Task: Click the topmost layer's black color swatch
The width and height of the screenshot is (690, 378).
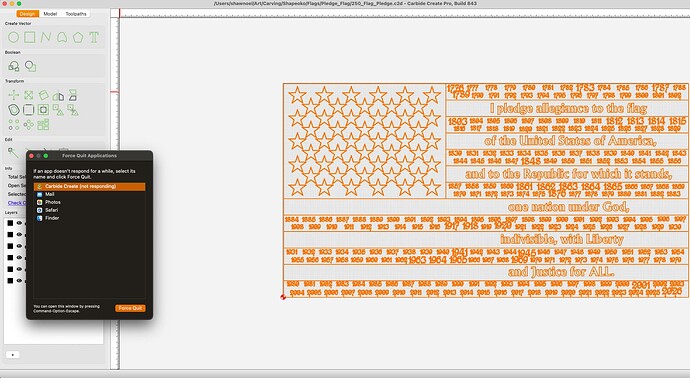Action: (x=10, y=223)
